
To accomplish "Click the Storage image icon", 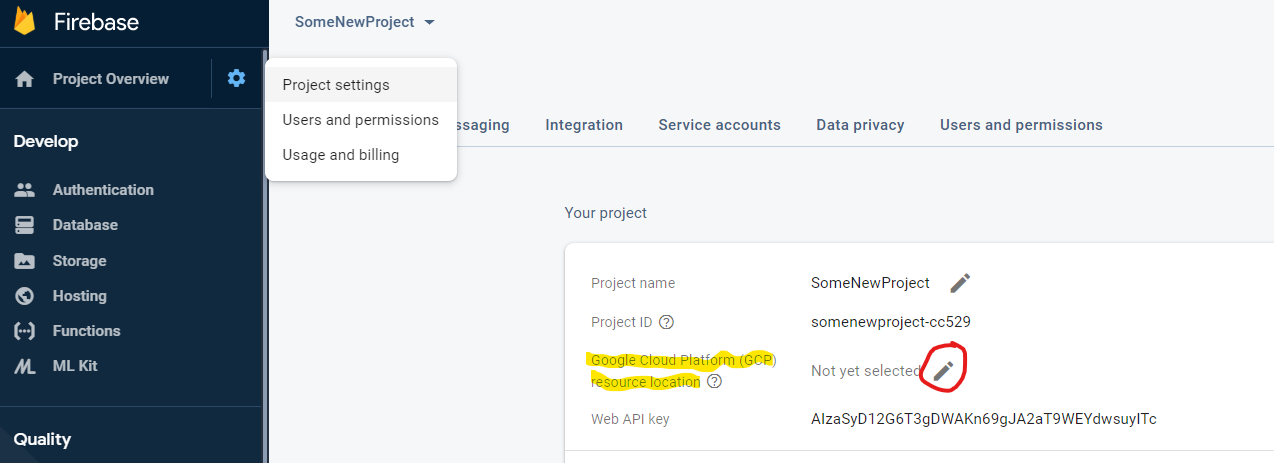I will (25, 261).
